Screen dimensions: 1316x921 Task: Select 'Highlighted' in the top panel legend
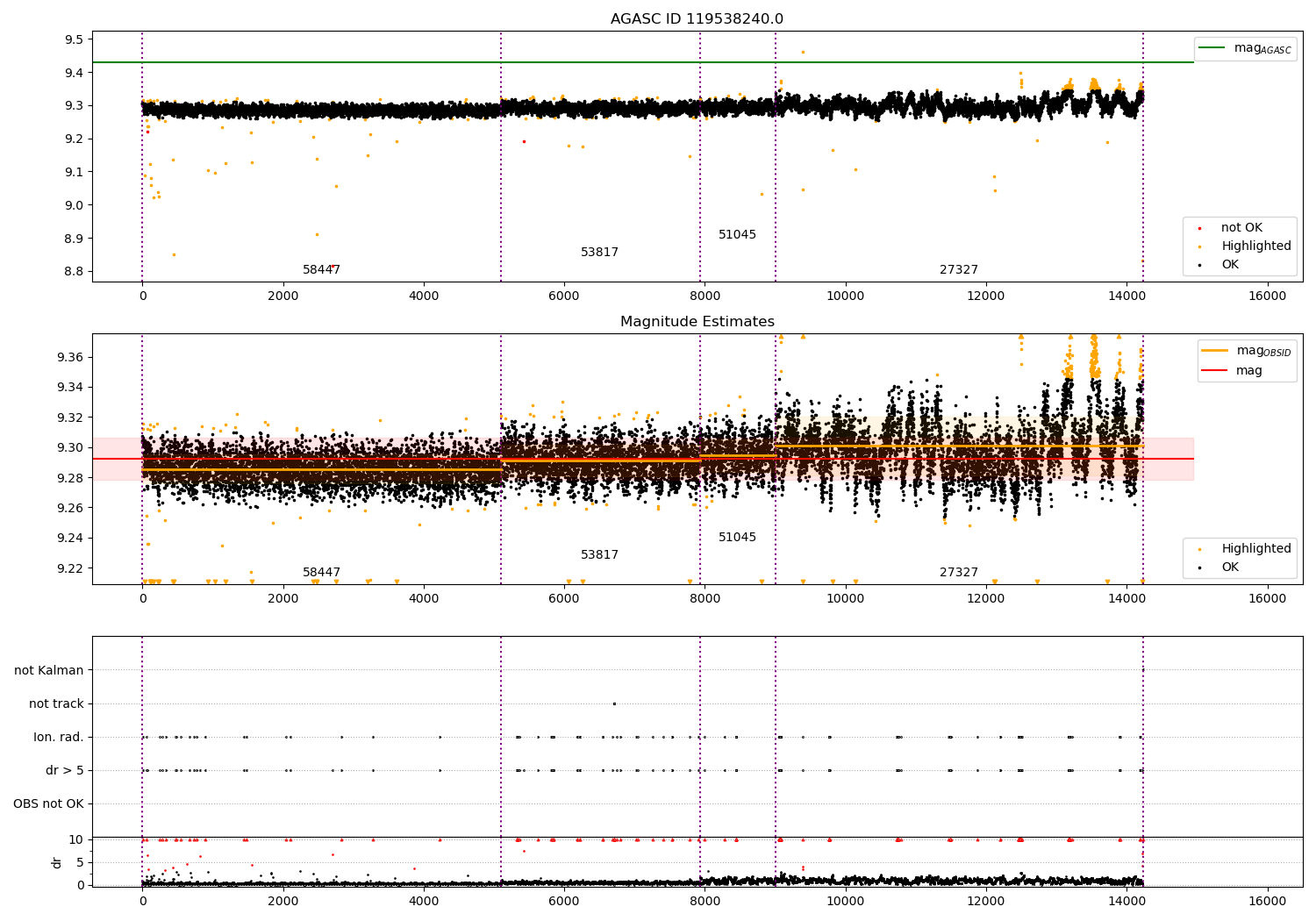[1256, 246]
